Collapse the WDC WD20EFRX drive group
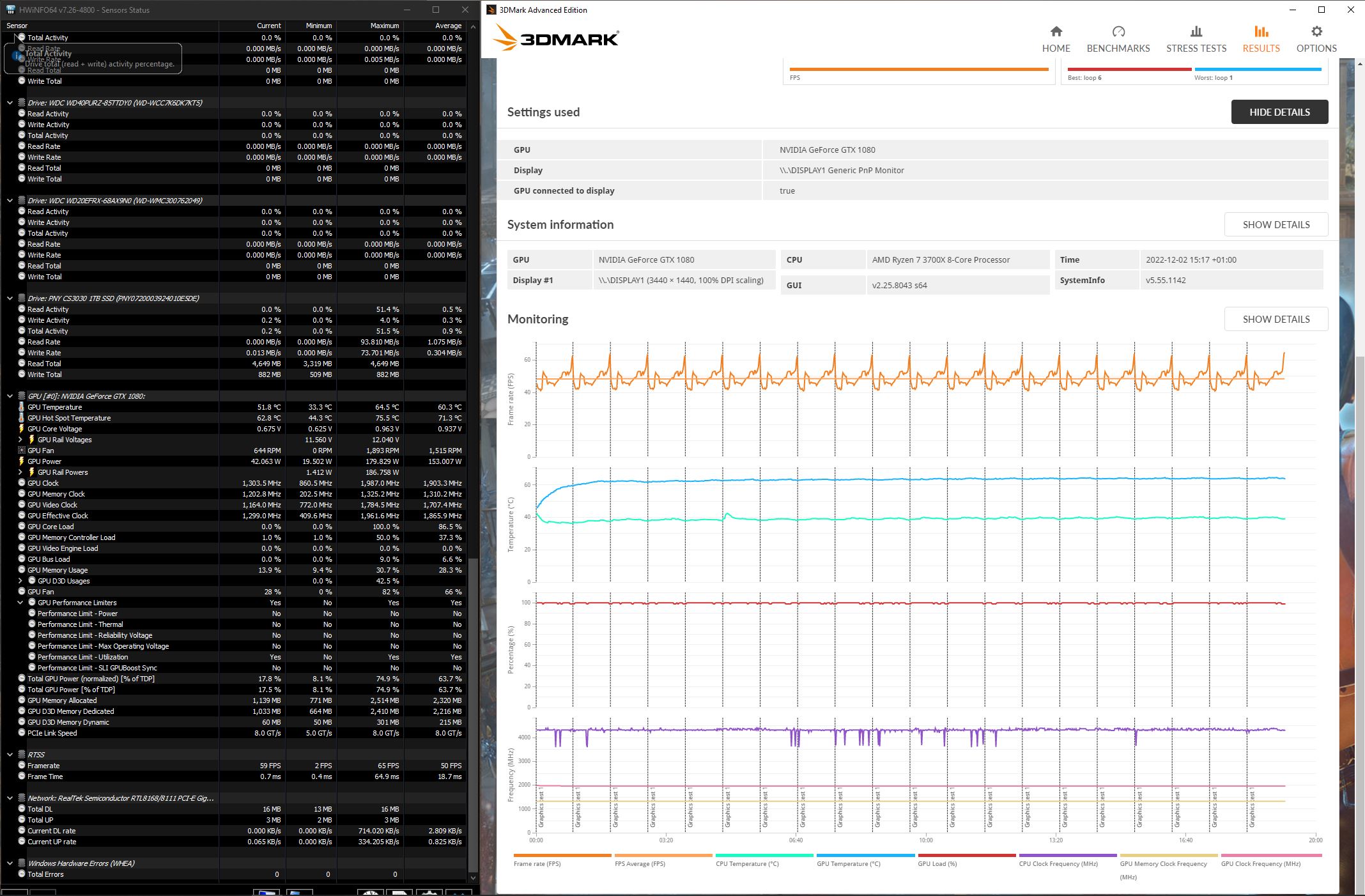 (10, 200)
